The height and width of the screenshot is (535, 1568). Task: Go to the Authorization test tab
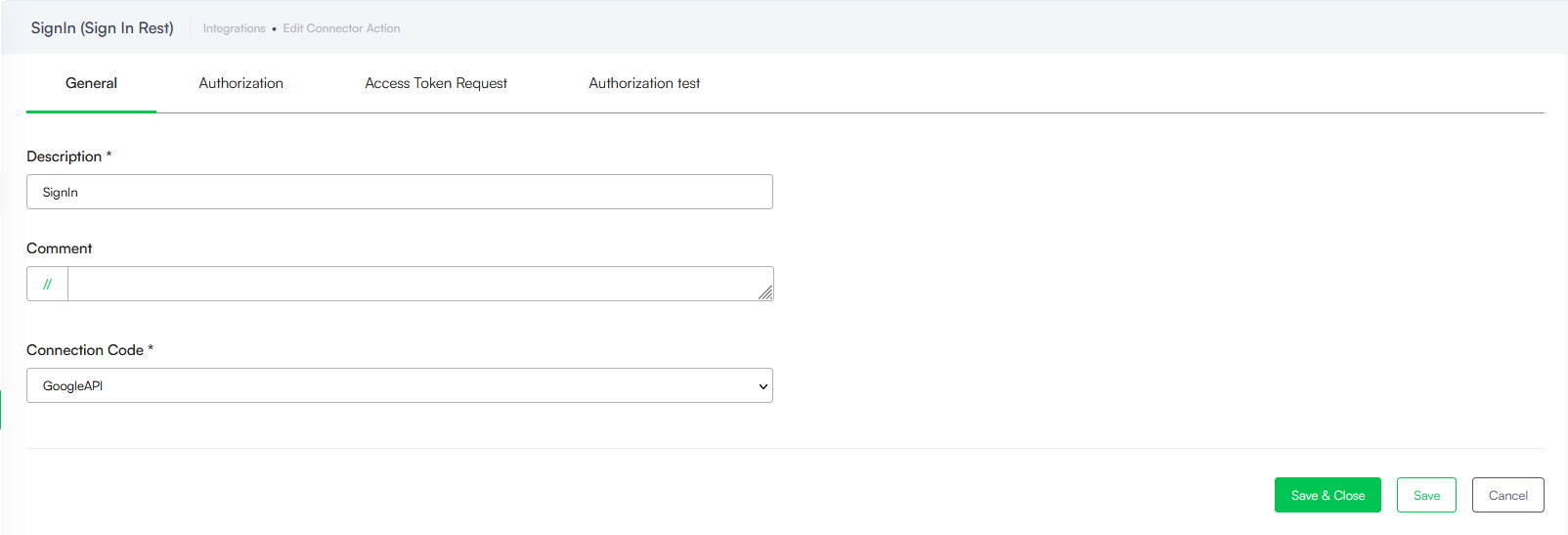(x=644, y=83)
